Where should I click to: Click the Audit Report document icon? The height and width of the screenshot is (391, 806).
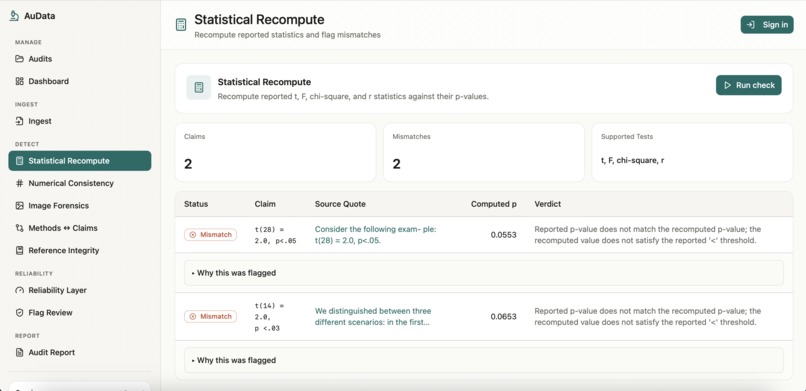pos(20,352)
